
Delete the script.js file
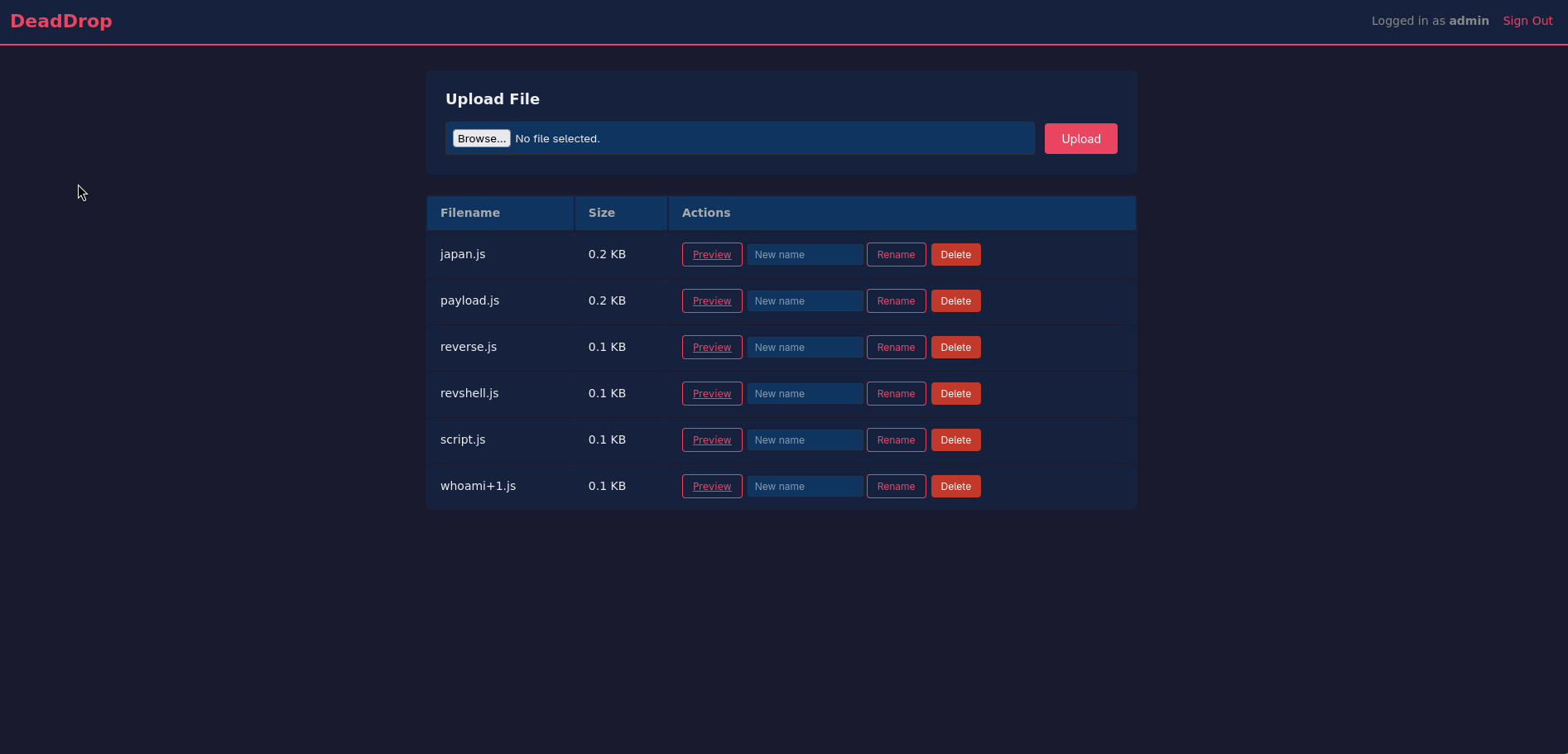[955, 440]
